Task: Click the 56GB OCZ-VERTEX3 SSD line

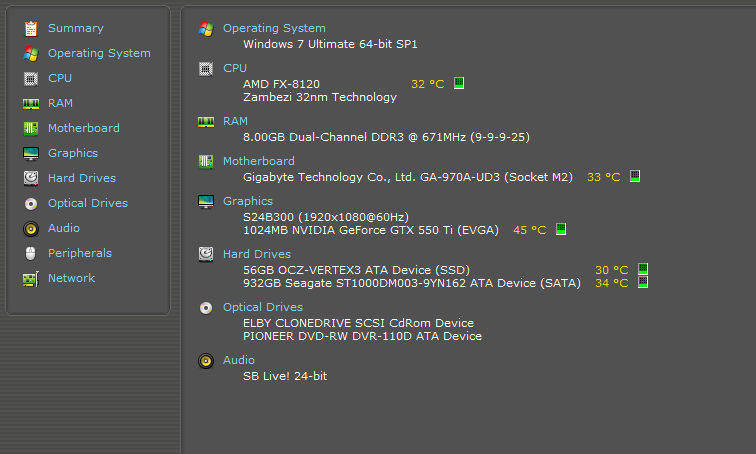Action: click(356, 270)
